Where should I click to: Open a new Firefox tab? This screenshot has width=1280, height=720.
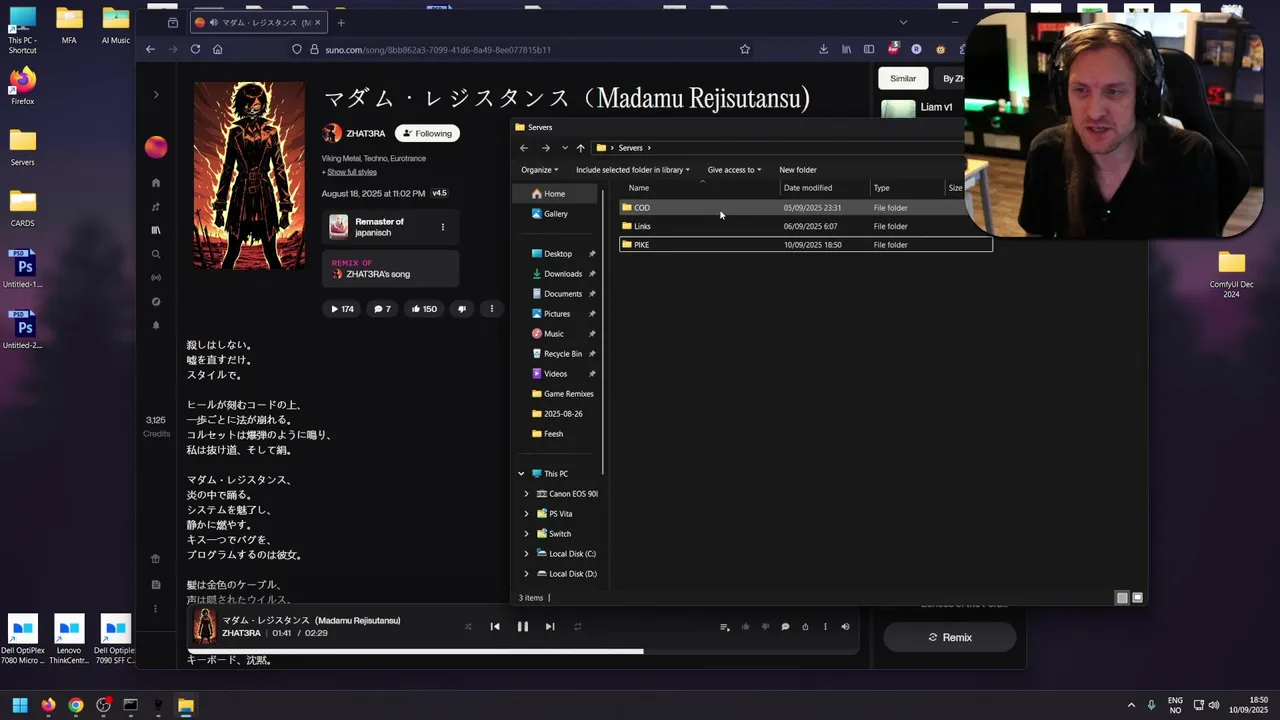pos(341,22)
